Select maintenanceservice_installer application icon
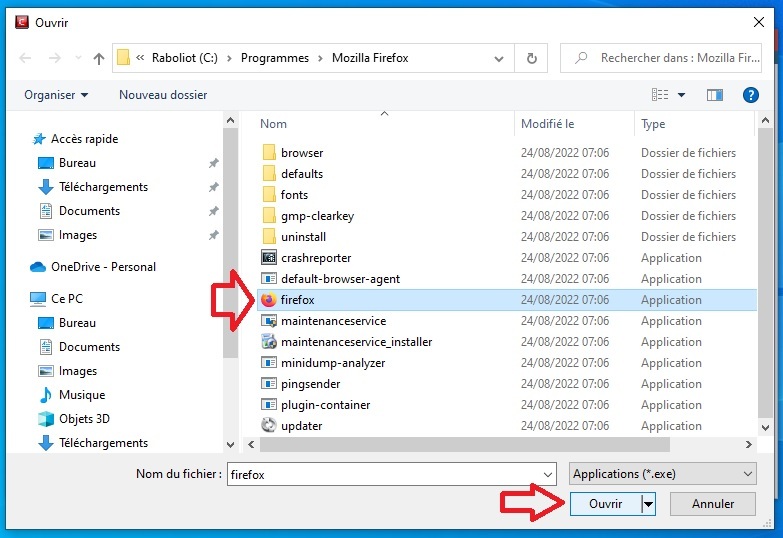Viewport: 783px width, 538px height. click(269, 341)
